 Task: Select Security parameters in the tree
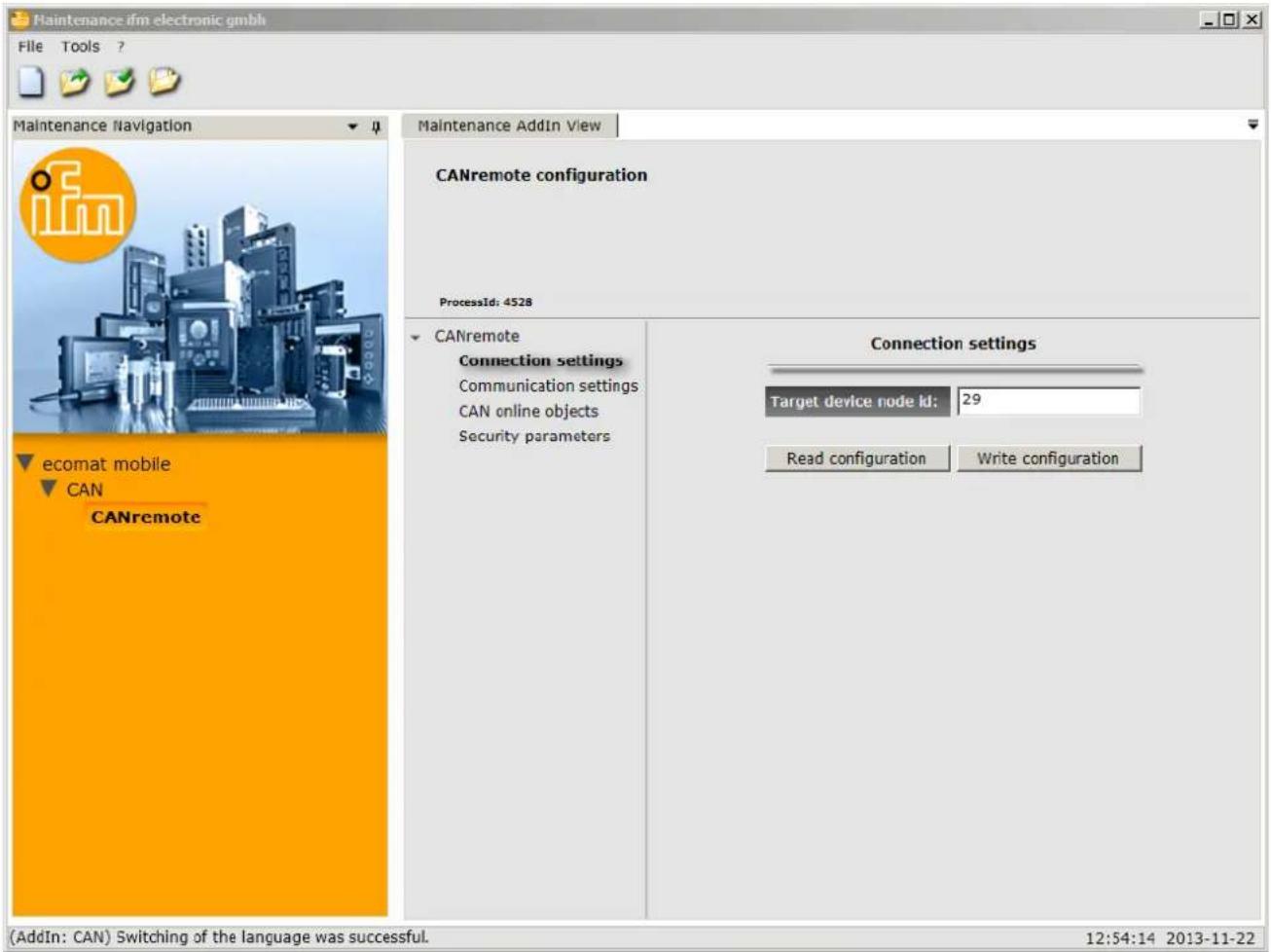click(534, 436)
